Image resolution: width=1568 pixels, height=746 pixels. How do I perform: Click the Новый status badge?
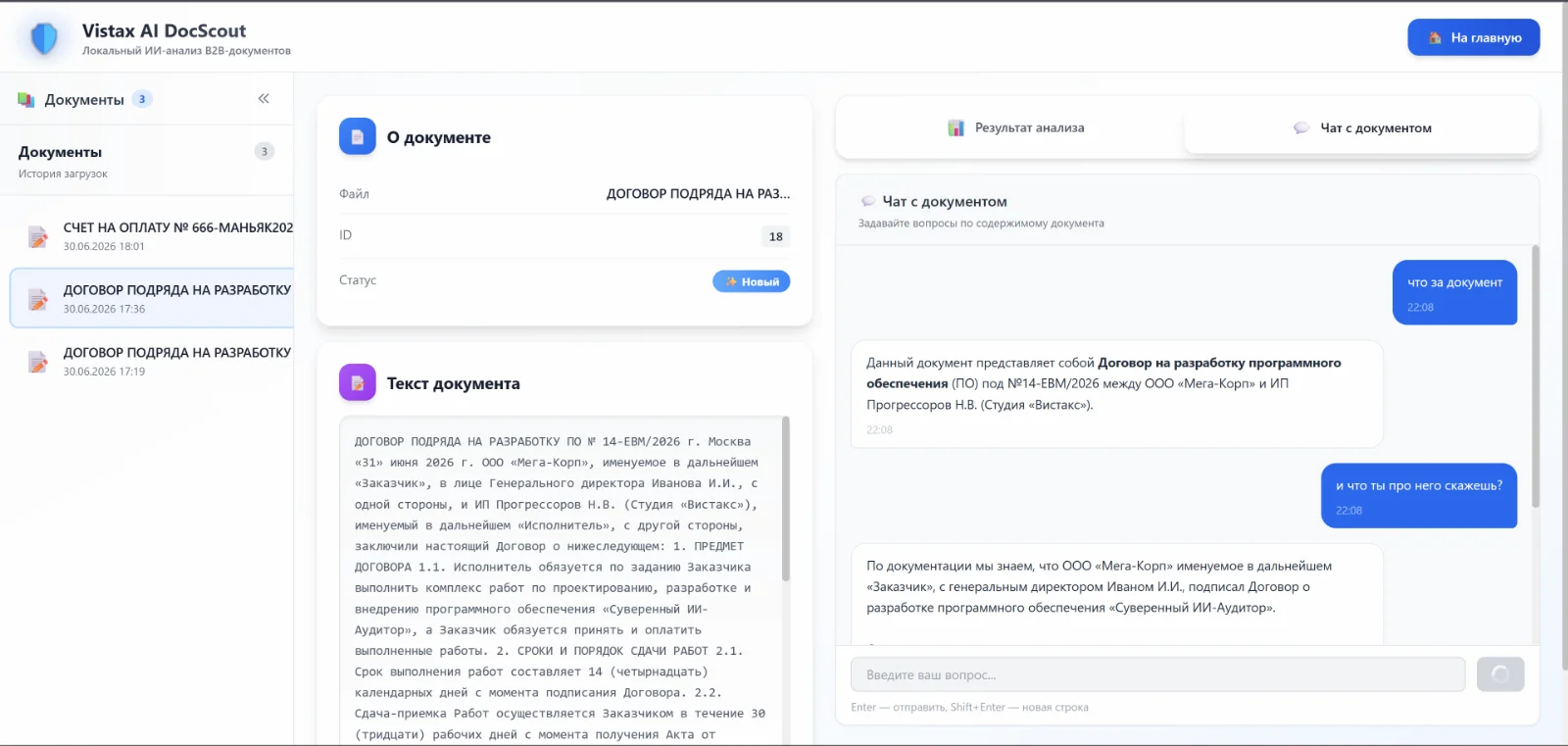pyautogui.click(x=752, y=281)
